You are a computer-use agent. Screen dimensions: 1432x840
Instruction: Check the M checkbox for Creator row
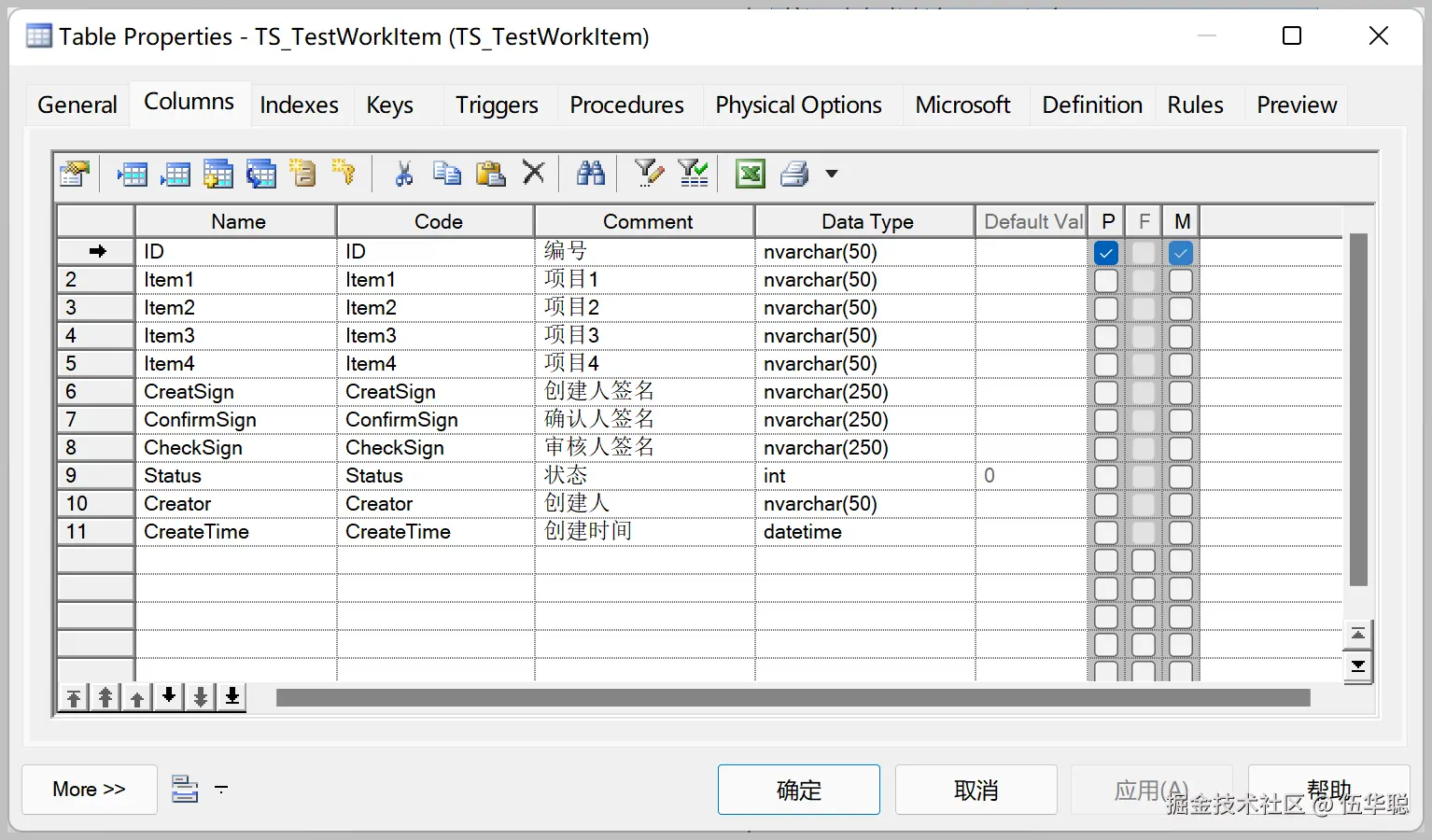tap(1181, 505)
